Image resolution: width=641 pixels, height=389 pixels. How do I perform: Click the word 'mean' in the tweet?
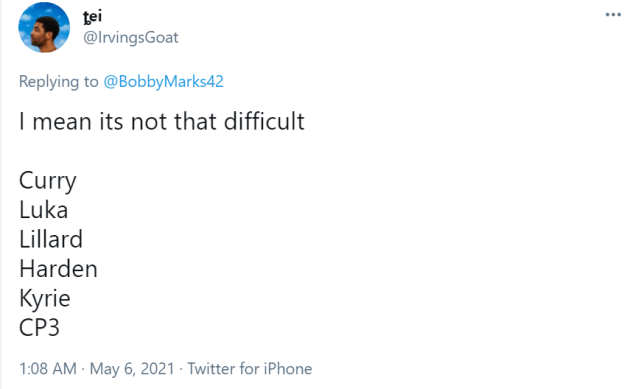[62, 122]
